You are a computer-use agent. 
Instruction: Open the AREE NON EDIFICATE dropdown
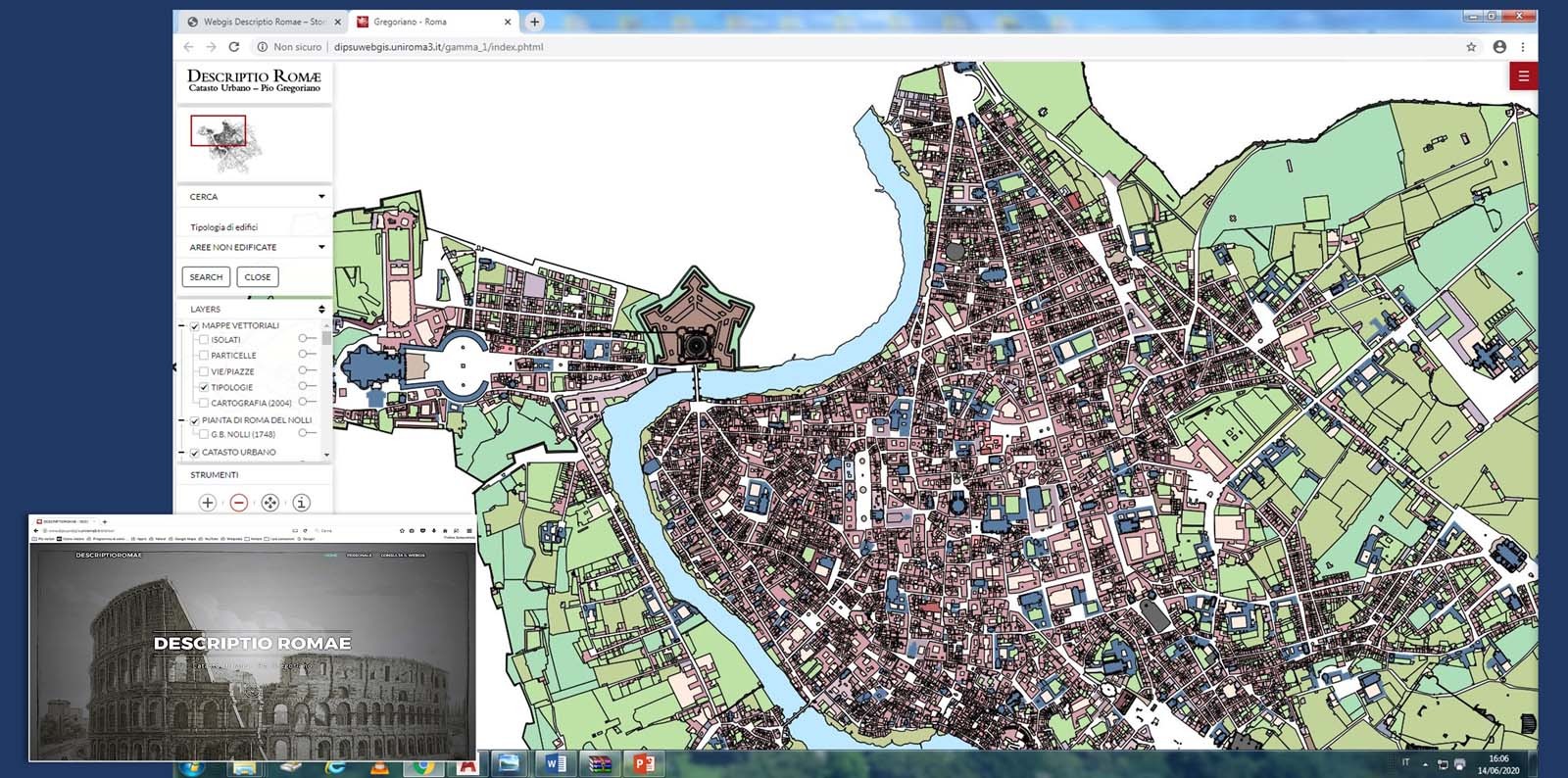click(x=321, y=247)
